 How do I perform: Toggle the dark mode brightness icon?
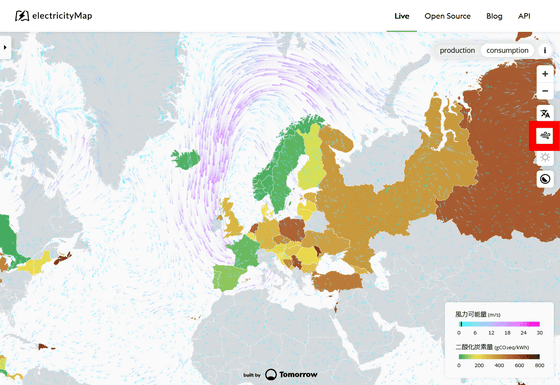(545, 179)
